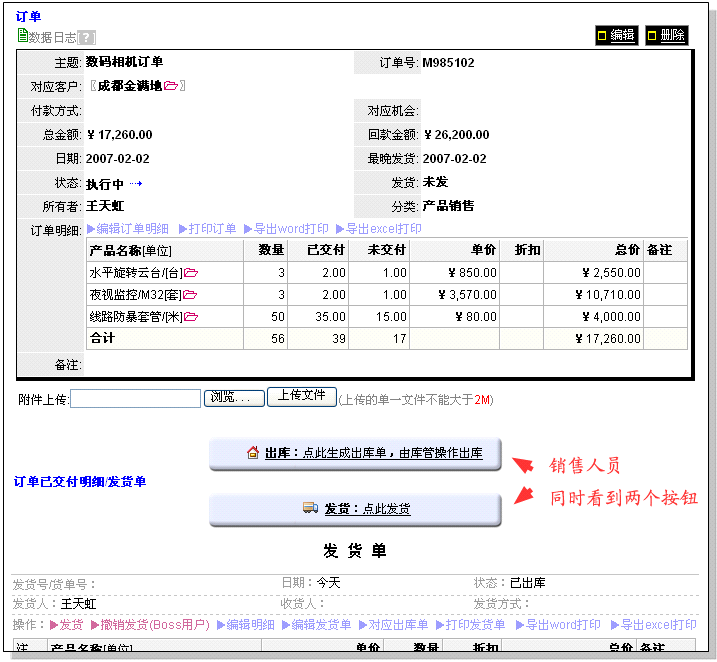Click the 数据日志 document icon
This screenshot has width=717, height=662.
click(x=22, y=35)
